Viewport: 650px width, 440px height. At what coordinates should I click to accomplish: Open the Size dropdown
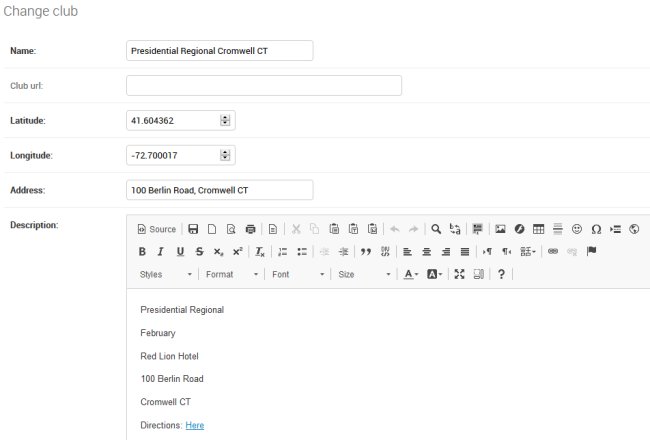363,274
